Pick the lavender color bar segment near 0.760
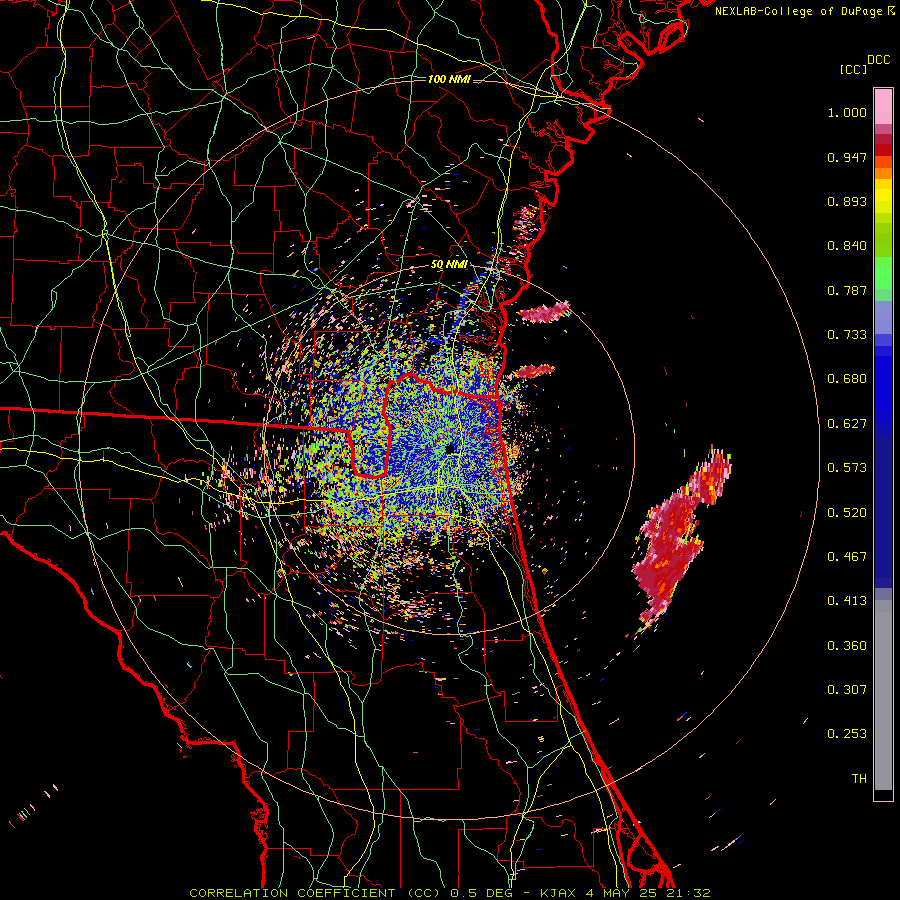 883,317
